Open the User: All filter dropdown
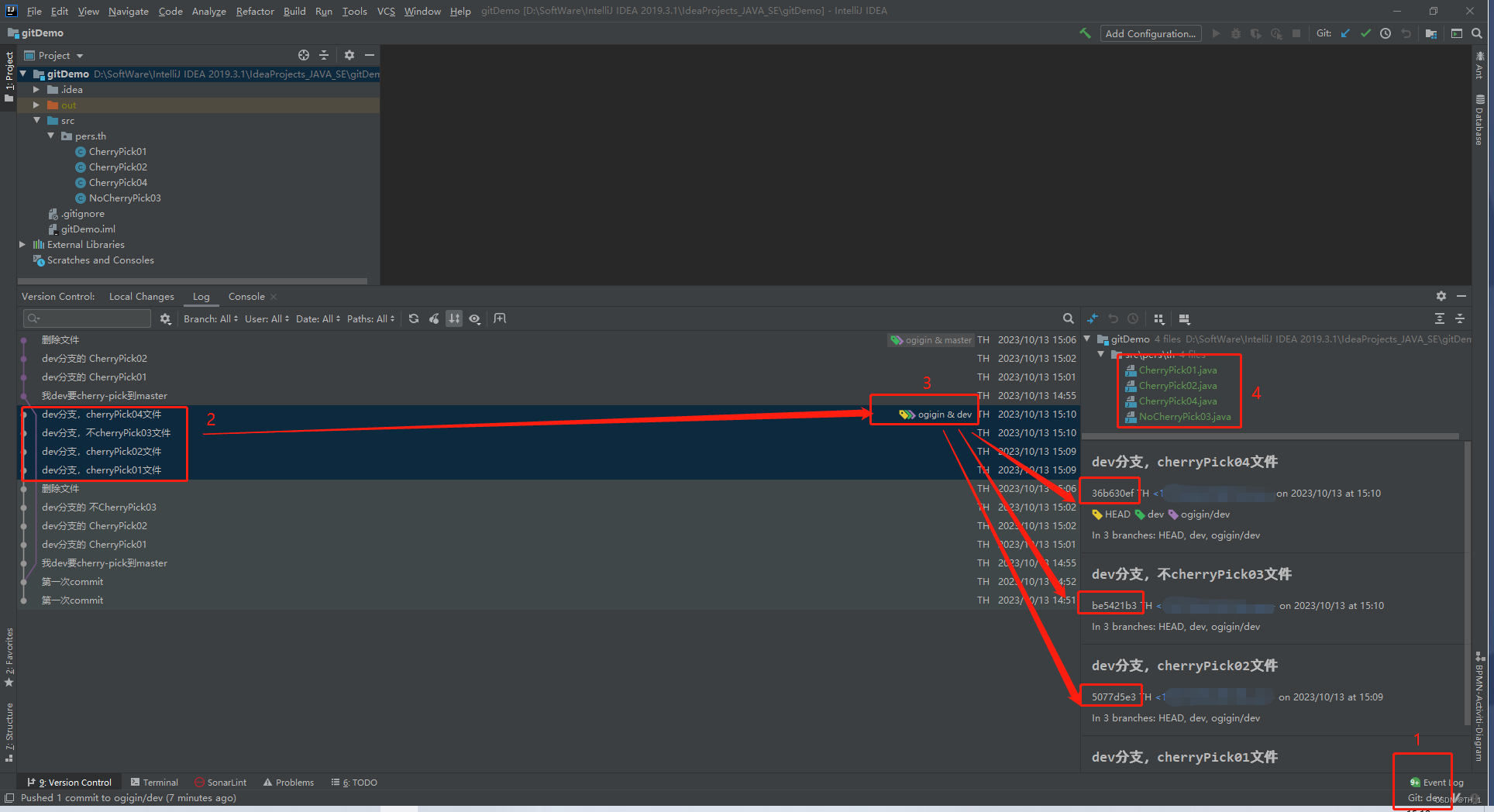The width and height of the screenshot is (1494, 812). pos(267,318)
